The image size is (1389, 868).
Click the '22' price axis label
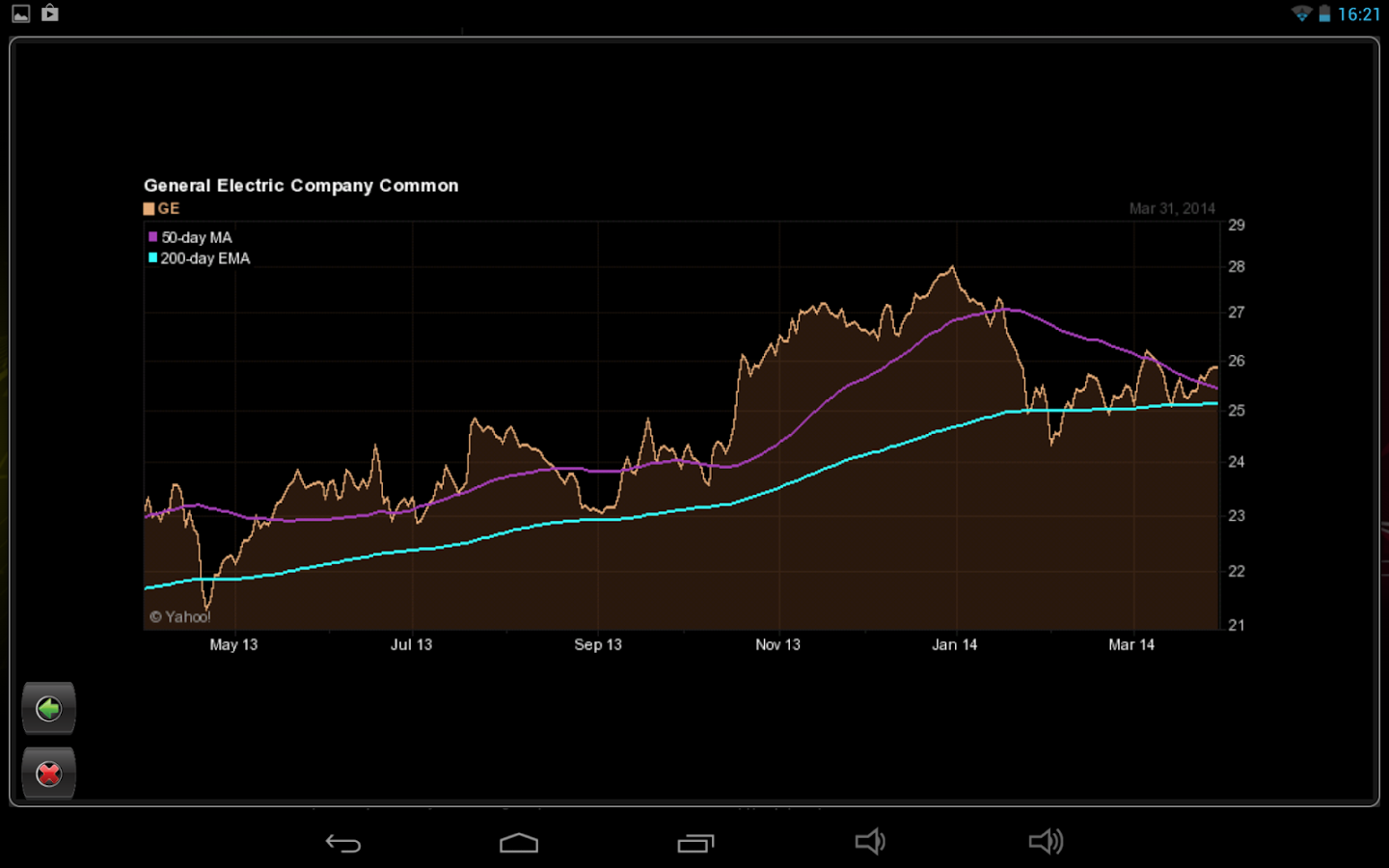(x=1237, y=571)
